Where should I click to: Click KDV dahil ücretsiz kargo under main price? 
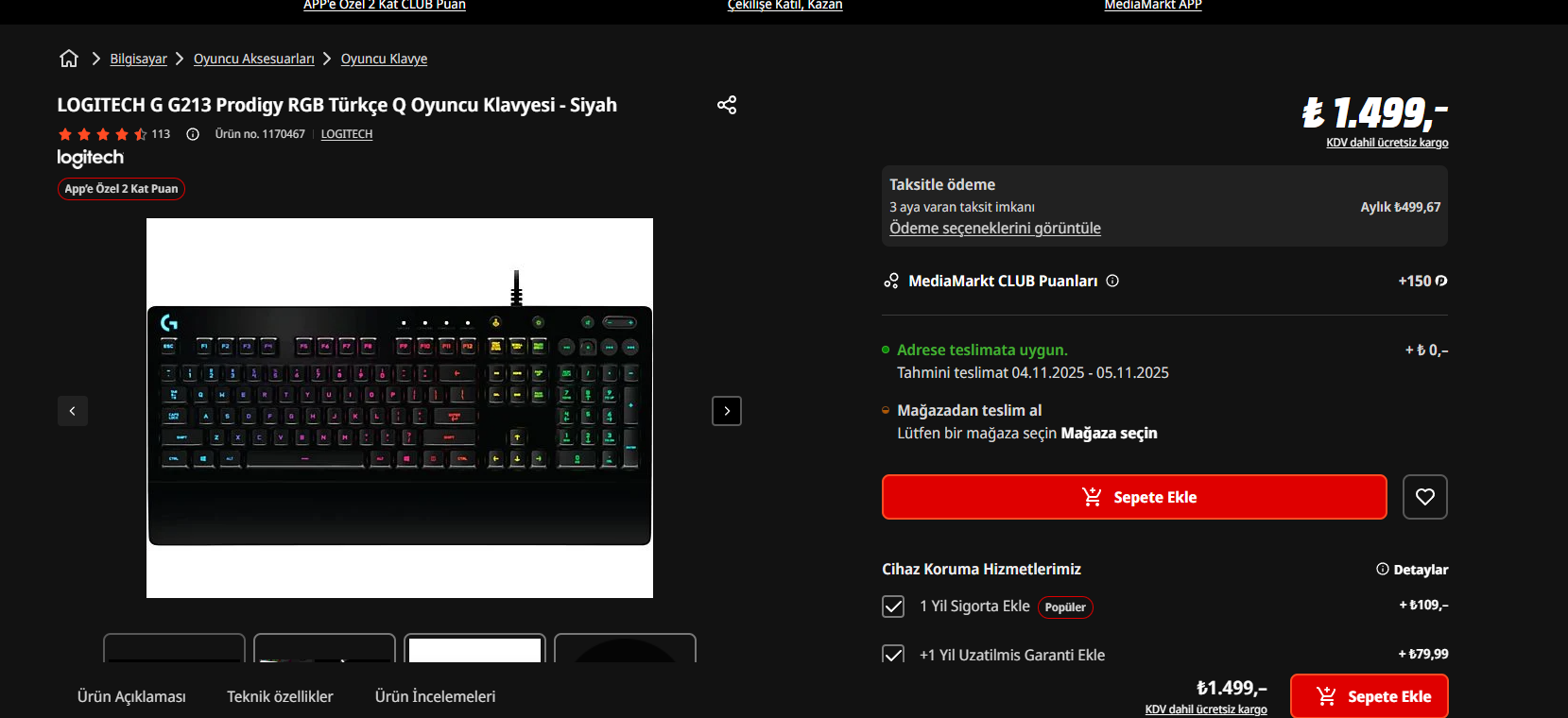1387,143
